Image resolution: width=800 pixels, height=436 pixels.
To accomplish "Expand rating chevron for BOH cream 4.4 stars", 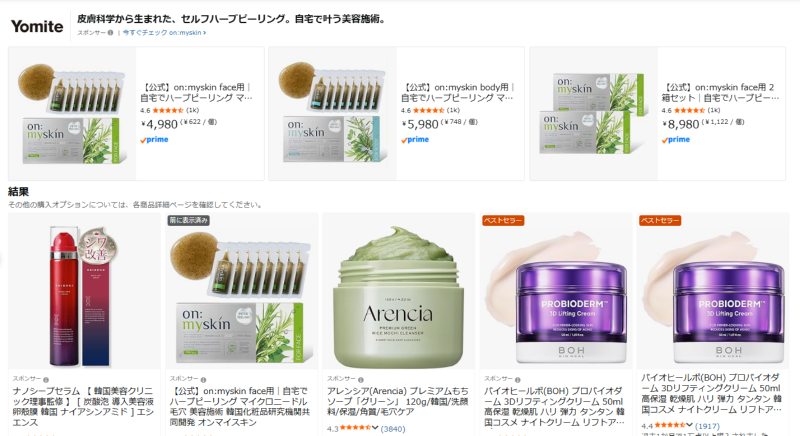I will click(689, 425).
